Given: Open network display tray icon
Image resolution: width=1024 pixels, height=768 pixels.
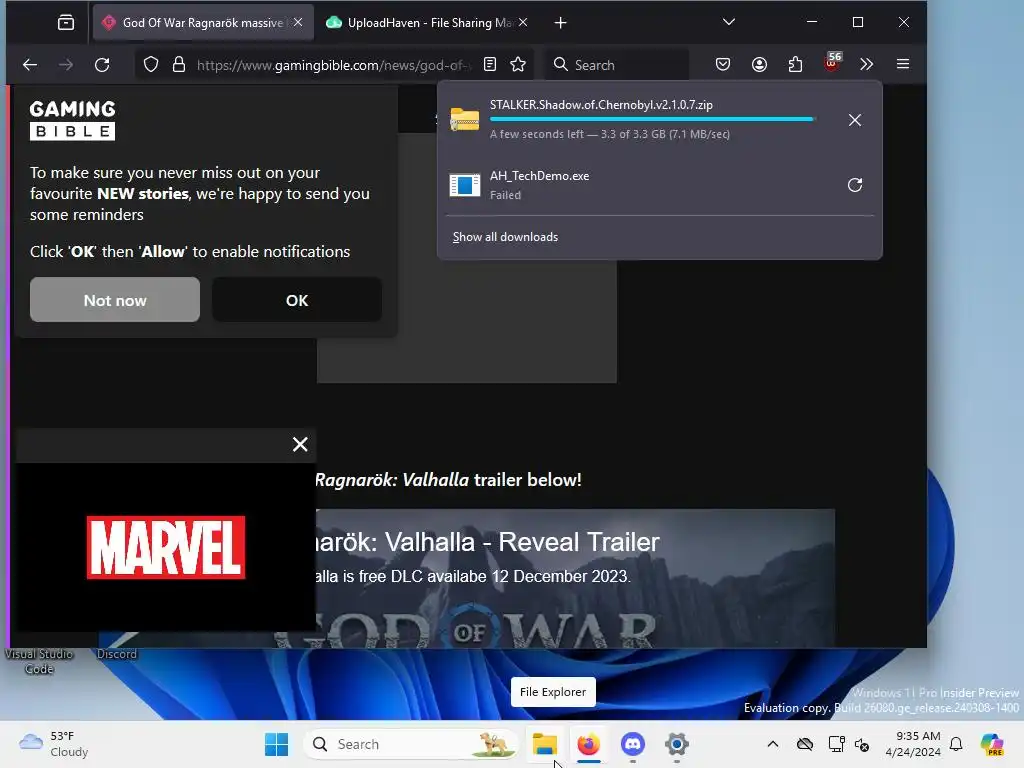Looking at the screenshot, I should click(837, 744).
